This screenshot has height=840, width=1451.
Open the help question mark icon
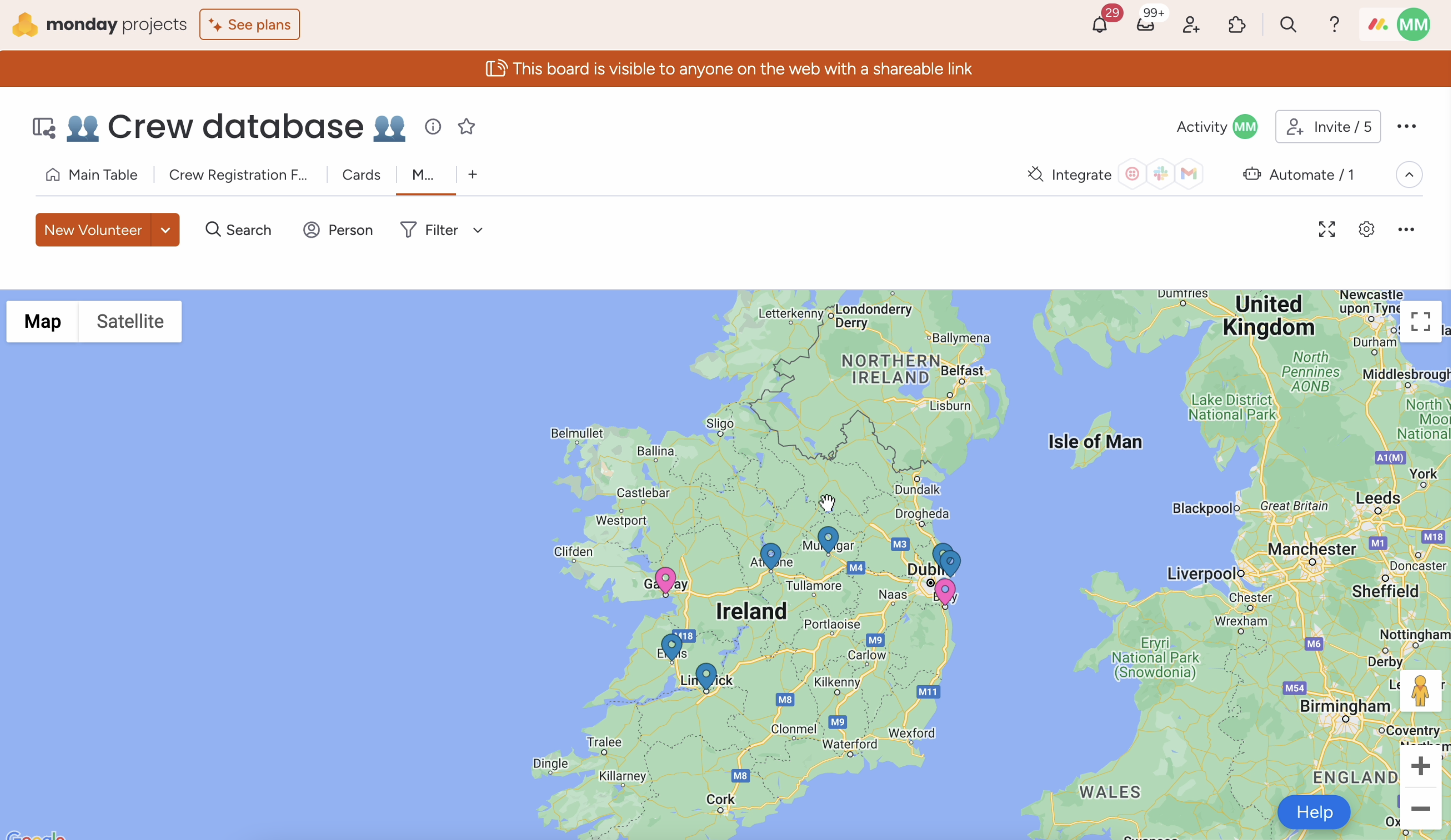pyautogui.click(x=1334, y=25)
